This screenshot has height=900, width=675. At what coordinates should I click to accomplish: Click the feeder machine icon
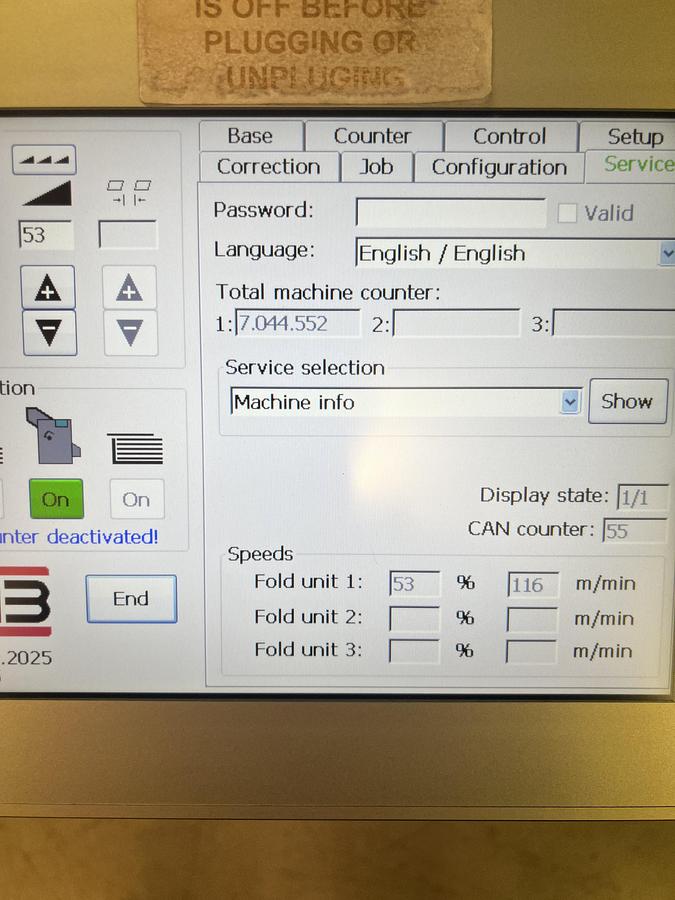click(x=55, y=436)
